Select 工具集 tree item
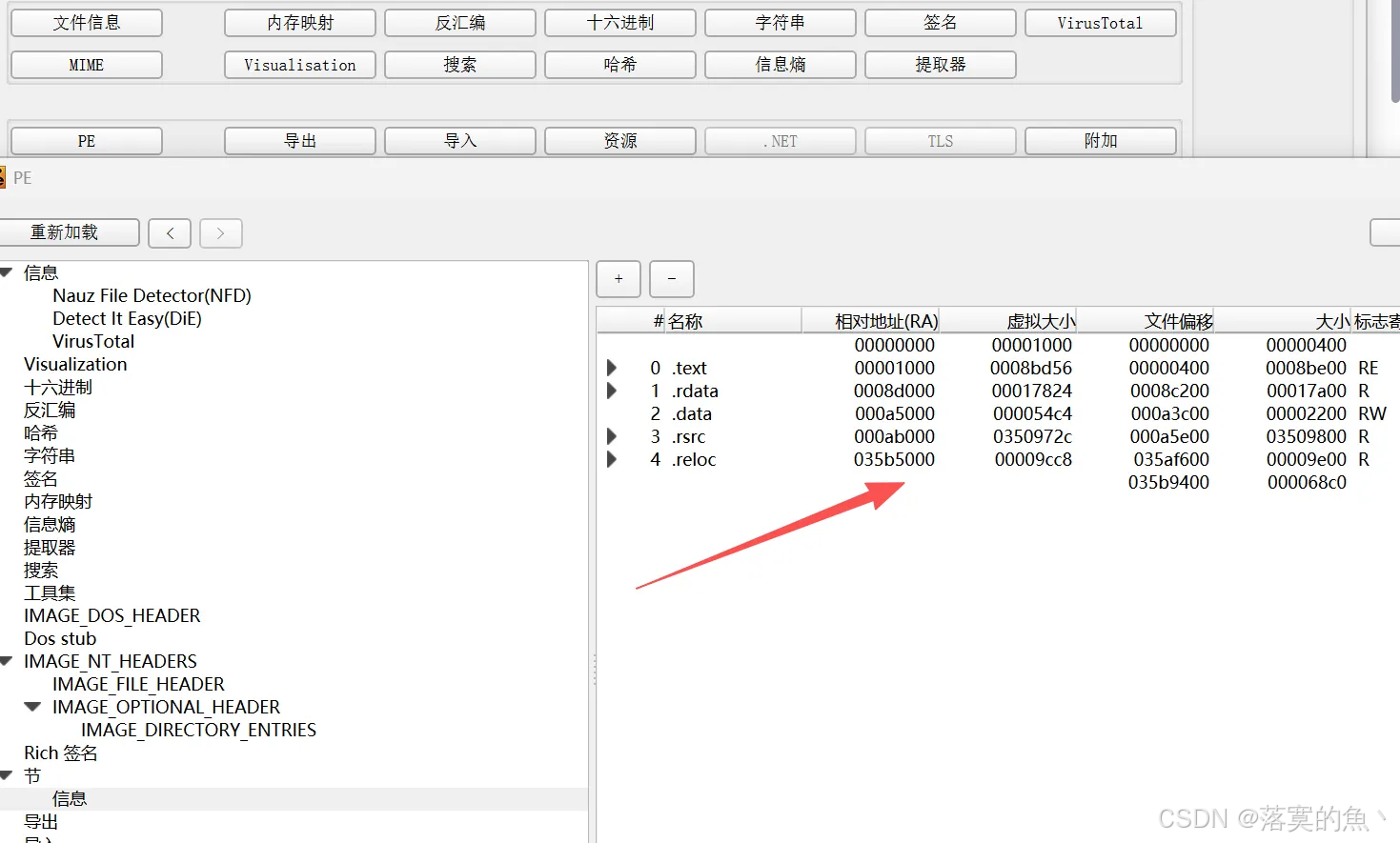Viewport: 1400px width, 843px height. coord(50,592)
